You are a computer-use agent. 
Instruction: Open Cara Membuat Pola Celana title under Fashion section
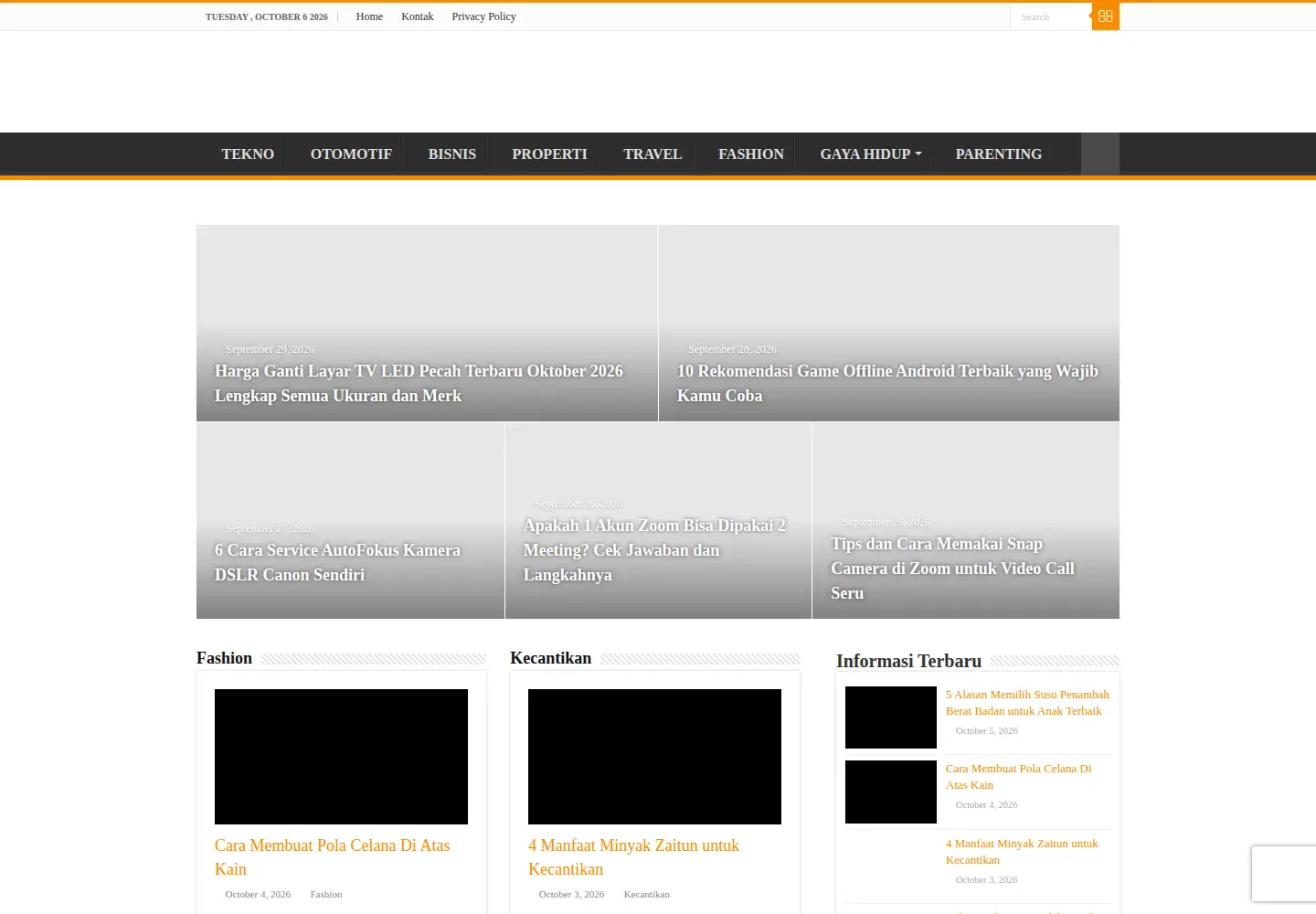click(x=332, y=857)
